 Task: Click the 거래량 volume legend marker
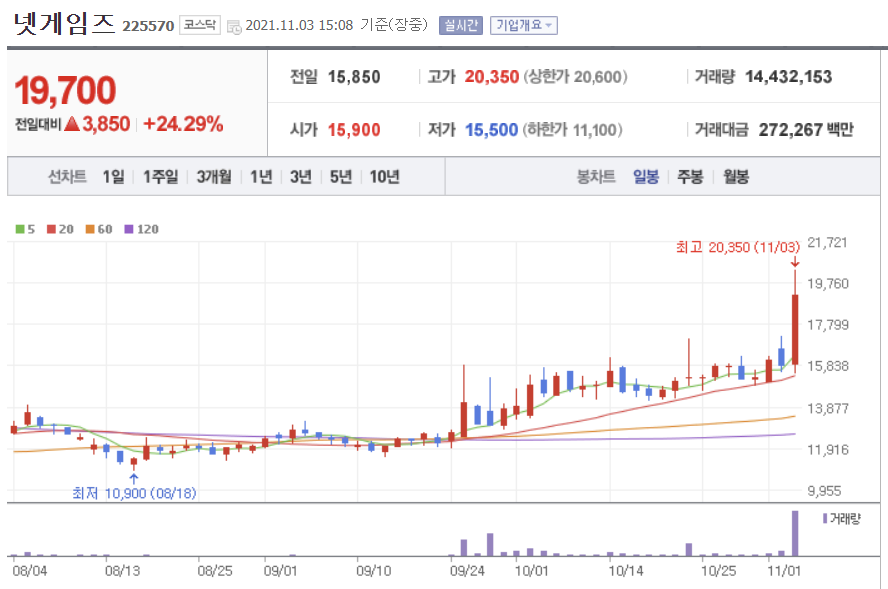point(825,518)
